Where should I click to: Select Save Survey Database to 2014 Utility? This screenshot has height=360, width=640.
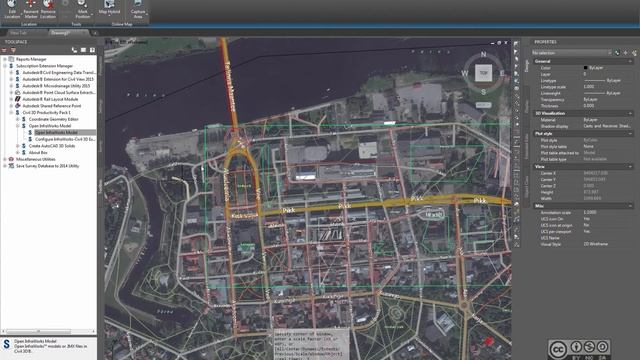pyautogui.click(x=47, y=166)
